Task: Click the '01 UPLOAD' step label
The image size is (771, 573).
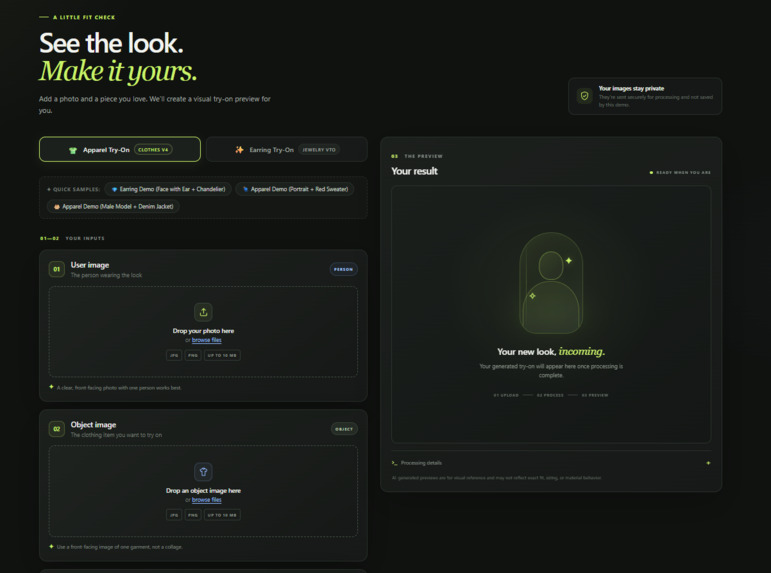Action: pyautogui.click(x=505, y=395)
